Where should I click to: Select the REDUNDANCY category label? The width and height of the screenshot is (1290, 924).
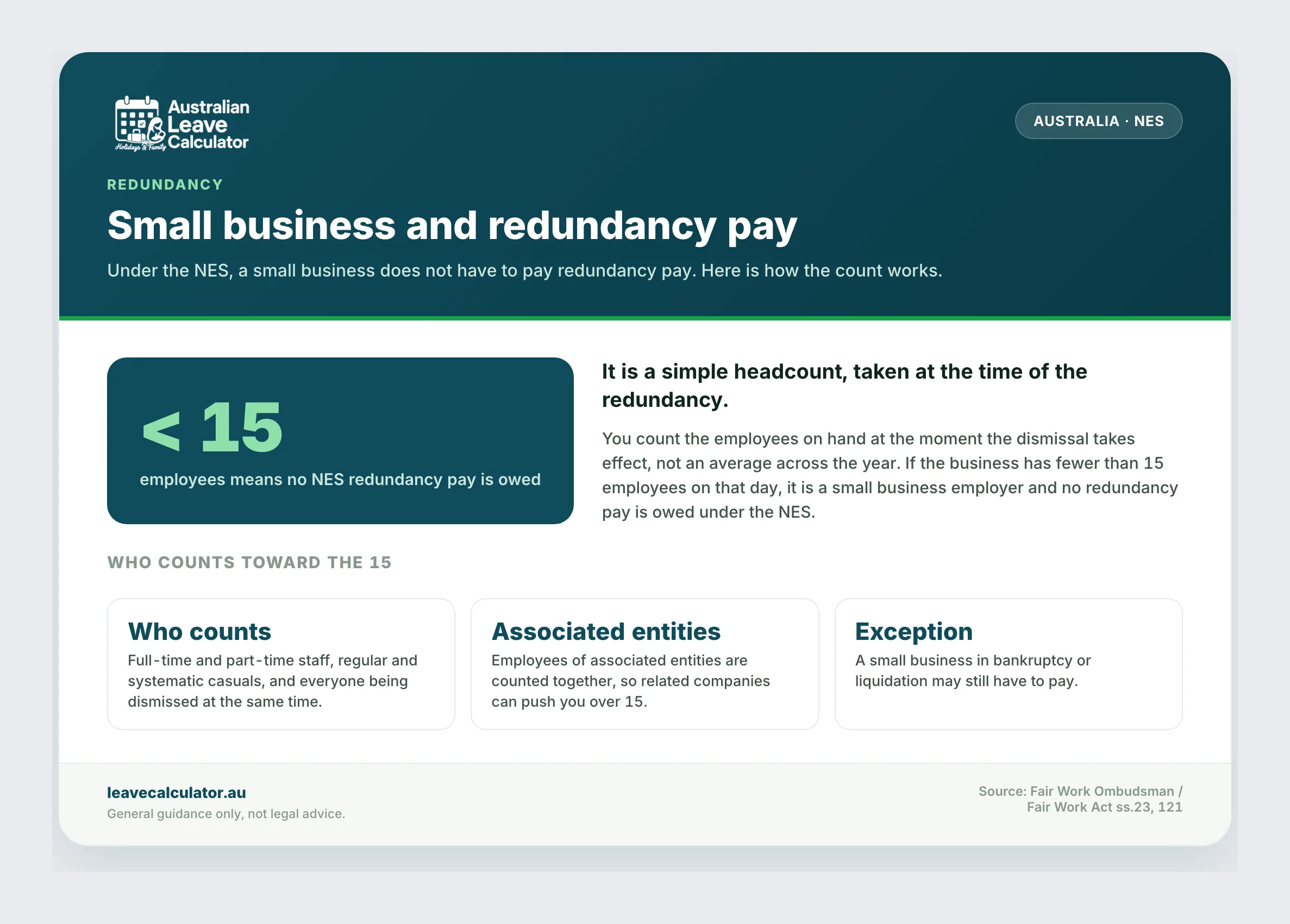tap(165, 184)
